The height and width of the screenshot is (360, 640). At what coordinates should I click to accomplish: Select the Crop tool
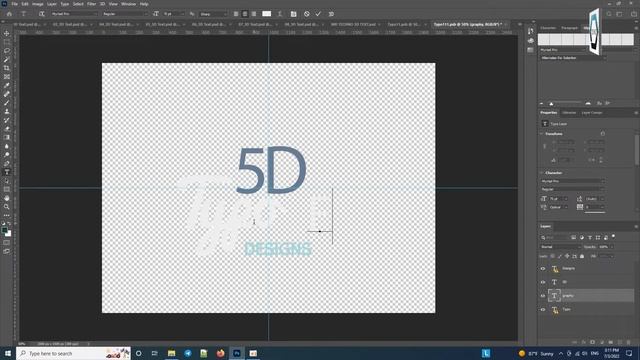click(x=7, y=68)
